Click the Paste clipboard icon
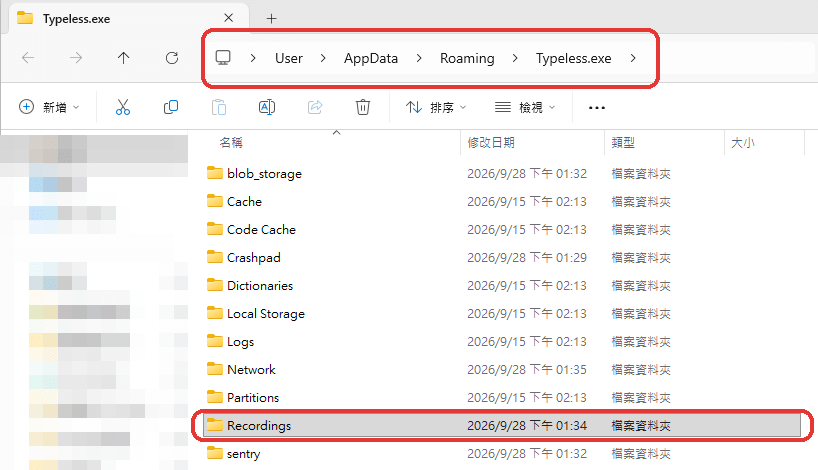The width and height of the screenshot is (818, 470). tap(219, 107)
